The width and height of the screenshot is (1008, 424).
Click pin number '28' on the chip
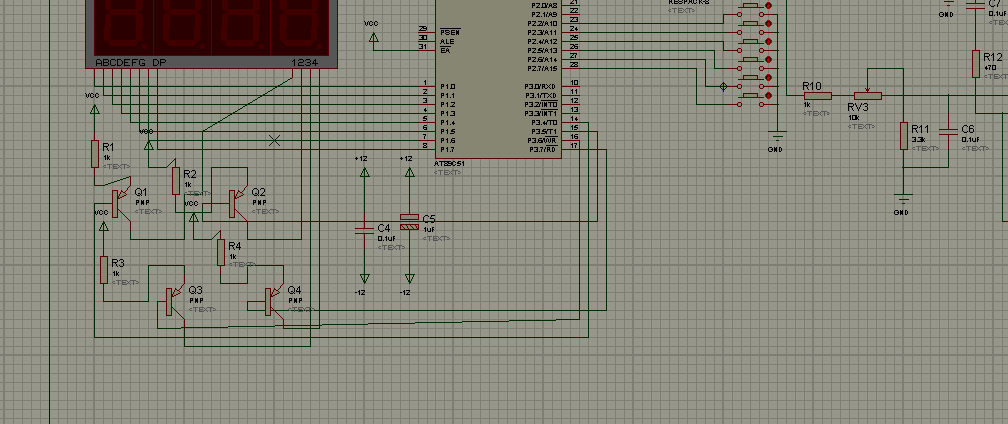575,65
